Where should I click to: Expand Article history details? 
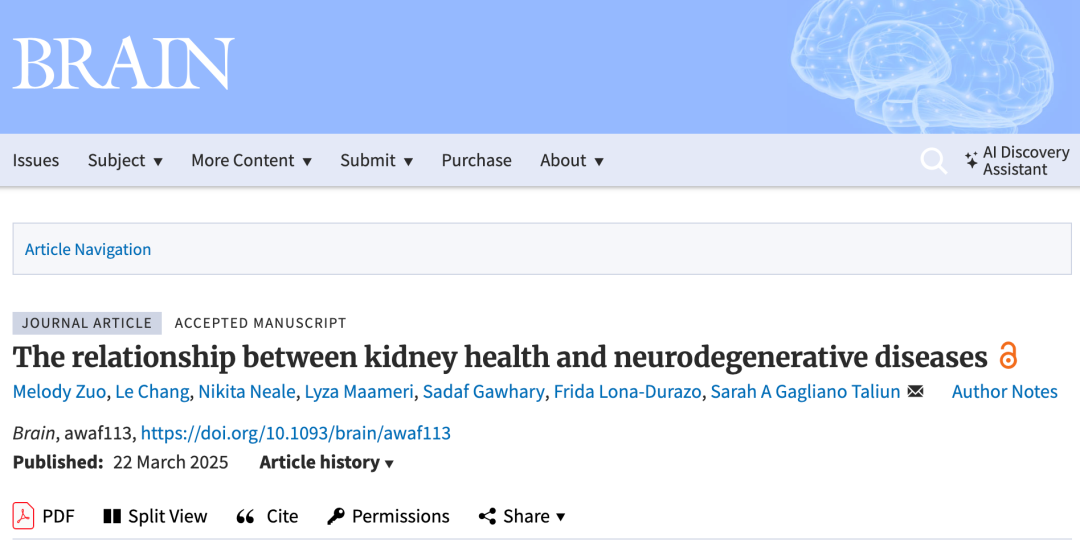(326, 462)
